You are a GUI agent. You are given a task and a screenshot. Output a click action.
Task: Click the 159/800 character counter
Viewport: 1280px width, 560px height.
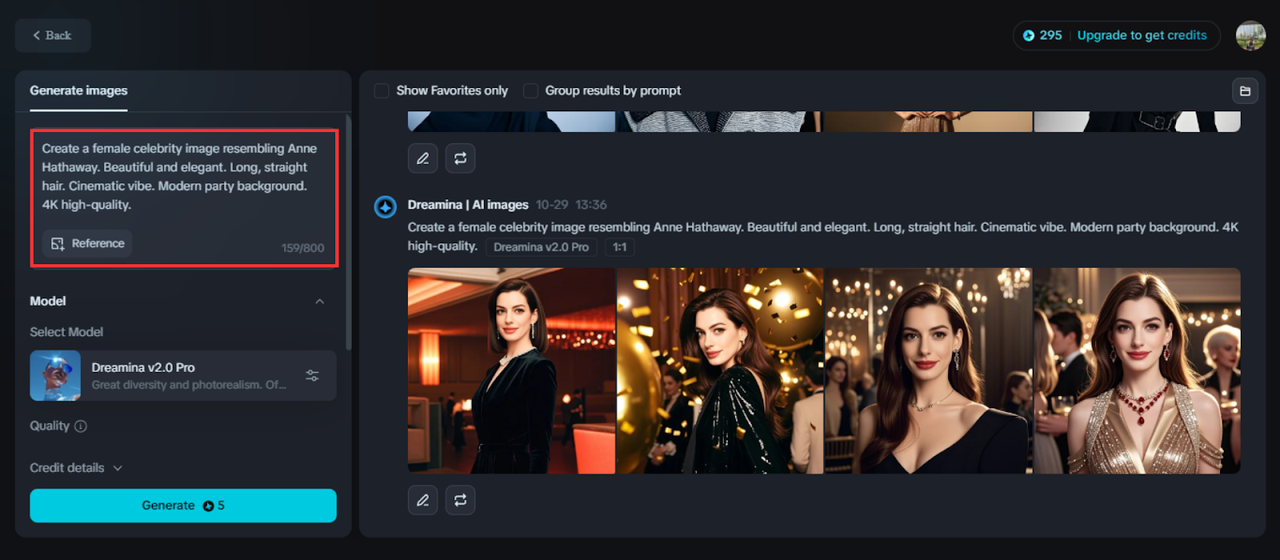coord(303,248)
